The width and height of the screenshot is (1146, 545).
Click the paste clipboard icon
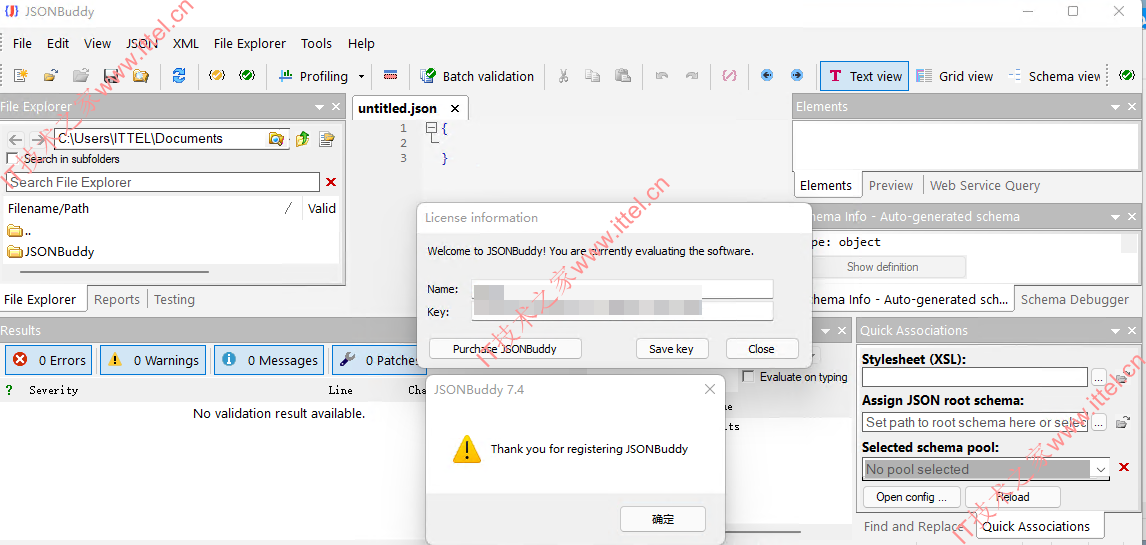pyautogui.click(x=623, y=76)
